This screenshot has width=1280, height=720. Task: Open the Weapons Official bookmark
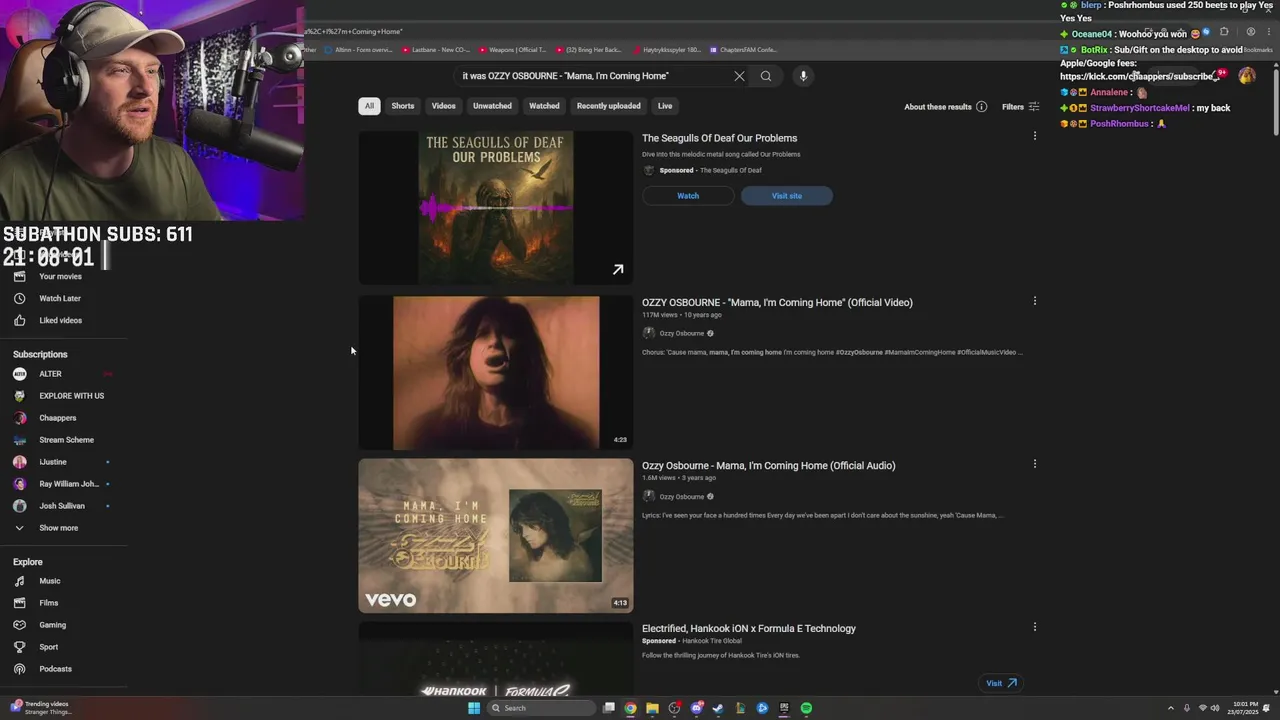[513, 50]
